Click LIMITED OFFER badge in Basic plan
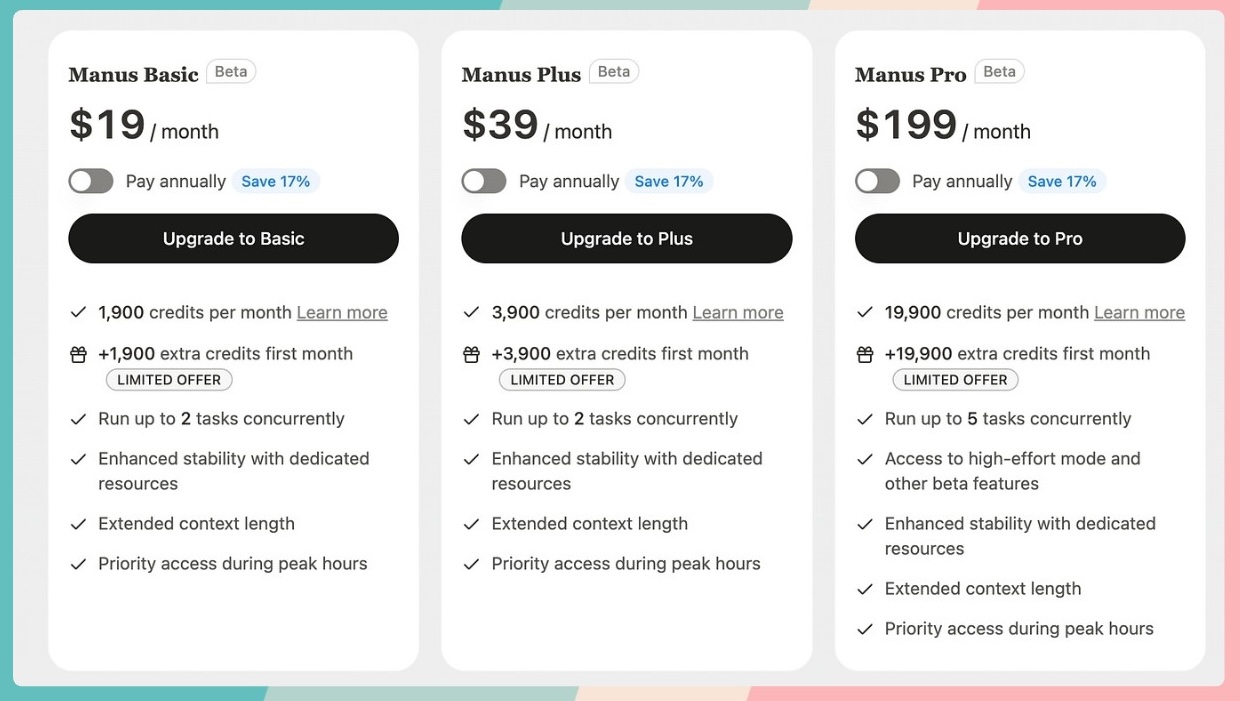 [169, 380]
